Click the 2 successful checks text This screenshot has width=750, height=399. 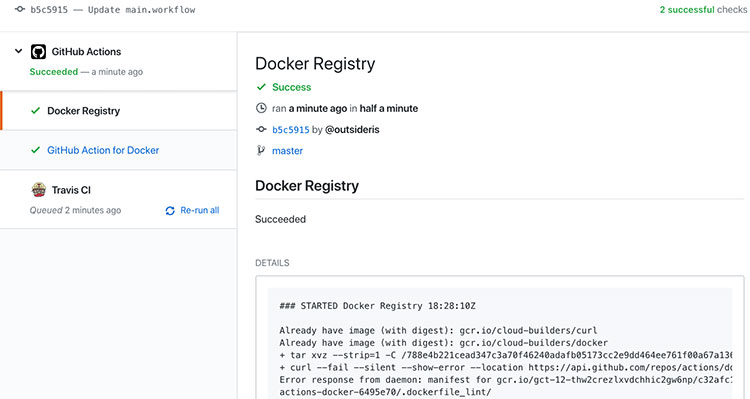[x=703, y=10]
